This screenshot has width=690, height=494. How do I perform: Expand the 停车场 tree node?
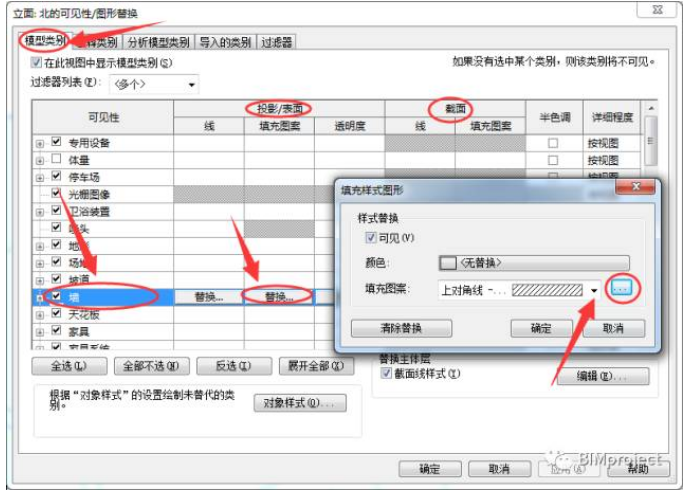(40, 178)
